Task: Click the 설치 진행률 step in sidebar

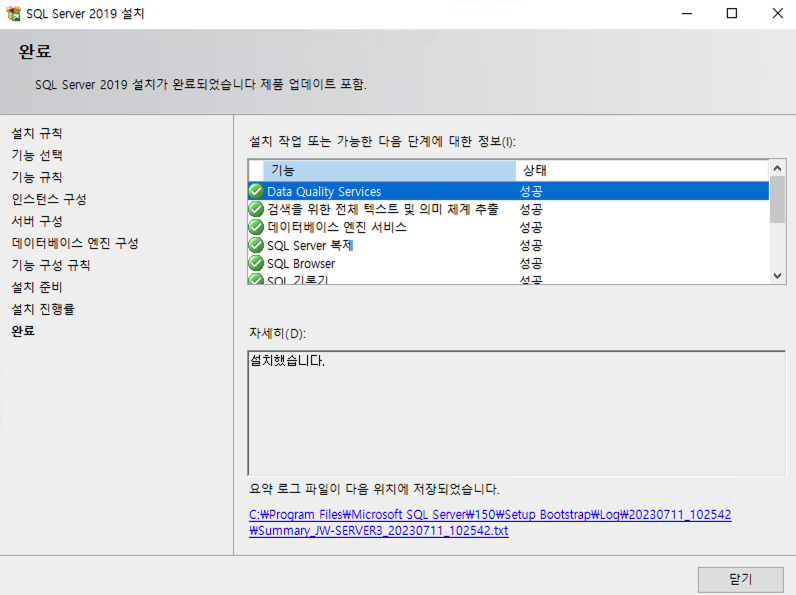Action: coord(43,309)
